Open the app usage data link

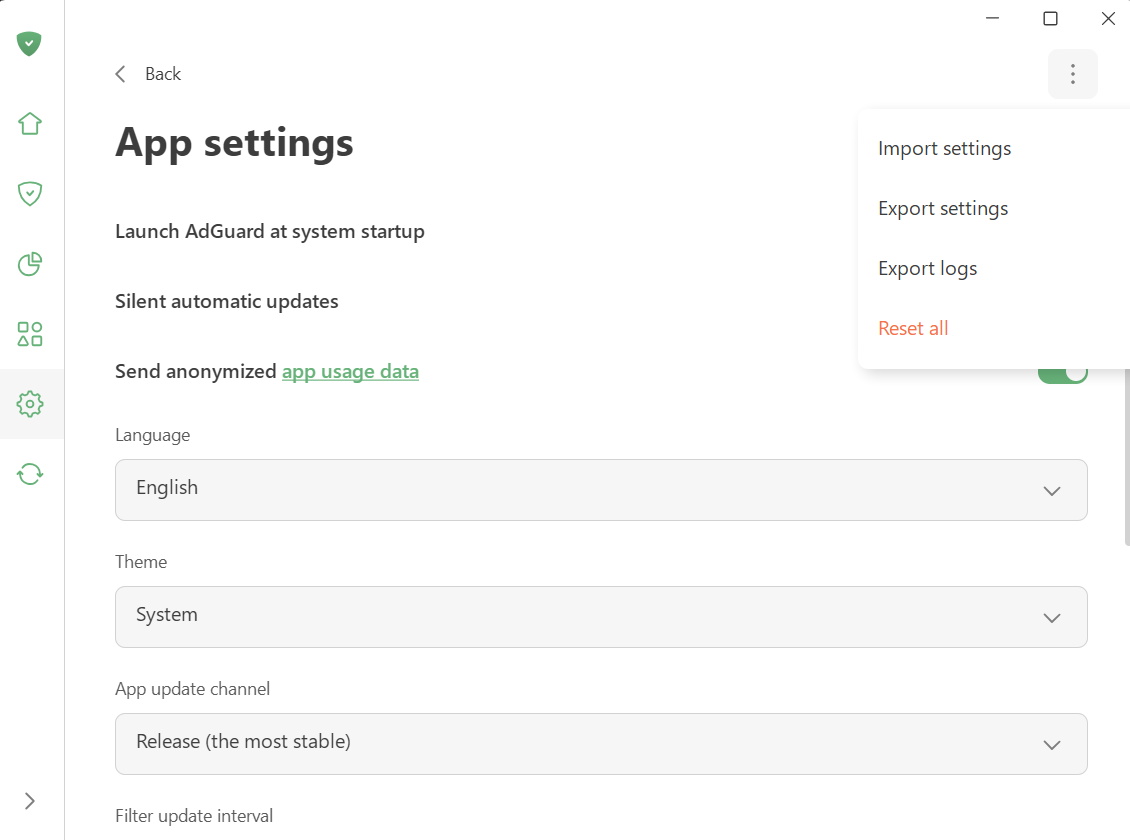pos(350,372)
